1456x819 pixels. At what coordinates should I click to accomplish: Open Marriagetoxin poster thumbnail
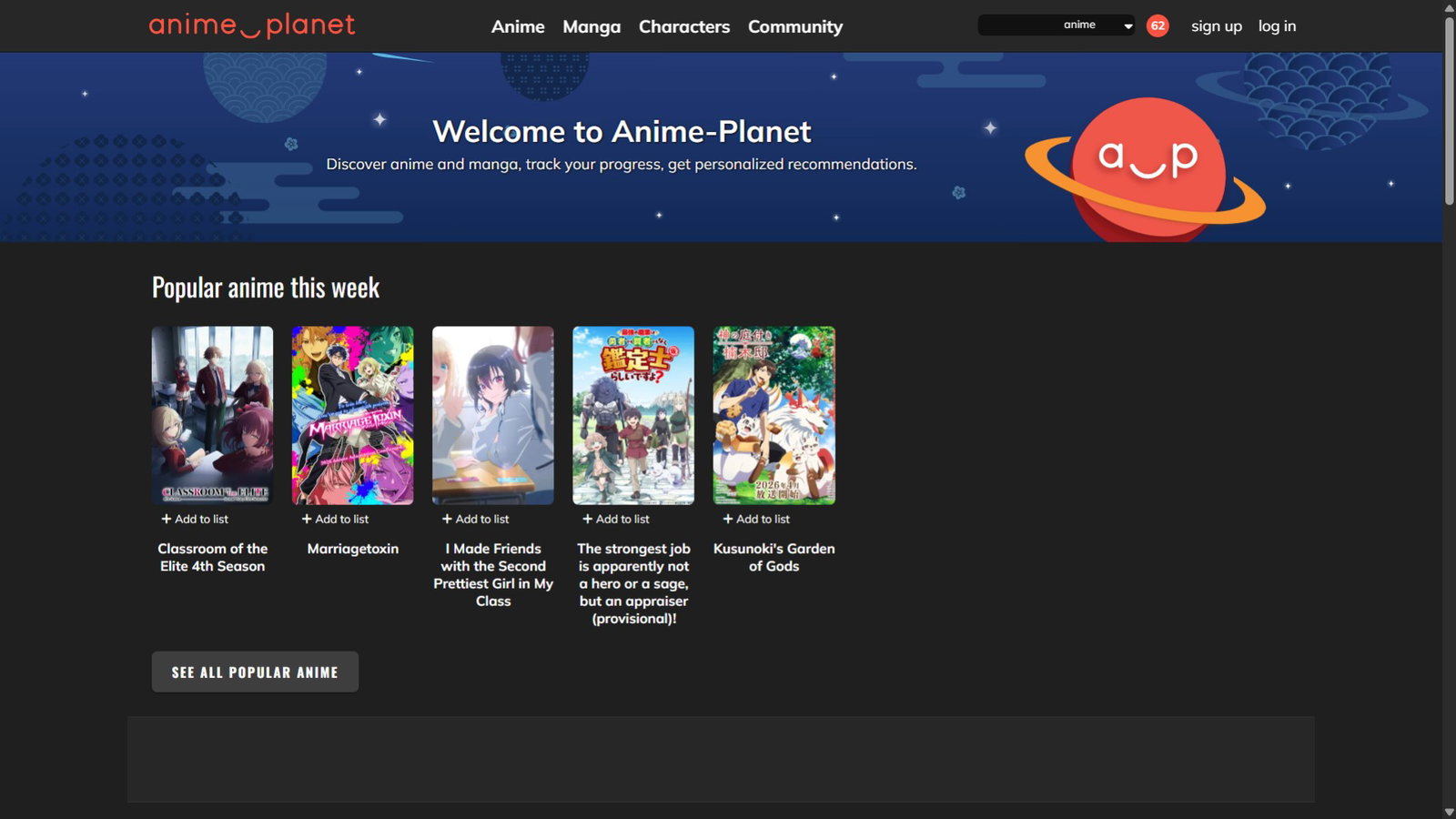353,416
